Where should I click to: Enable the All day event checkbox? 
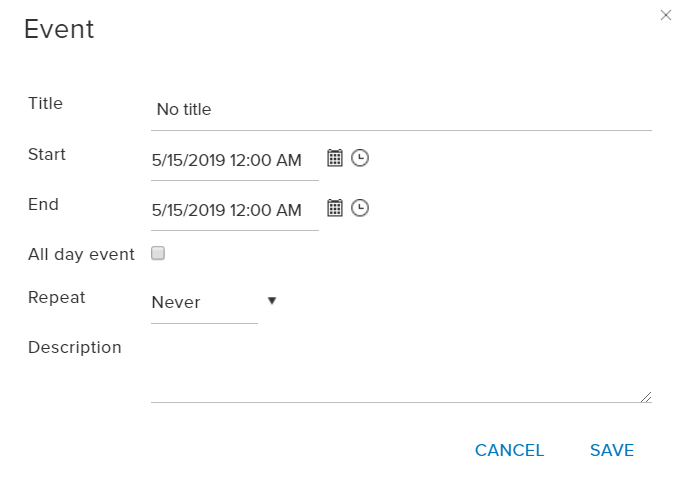click(x=158, y=254)
